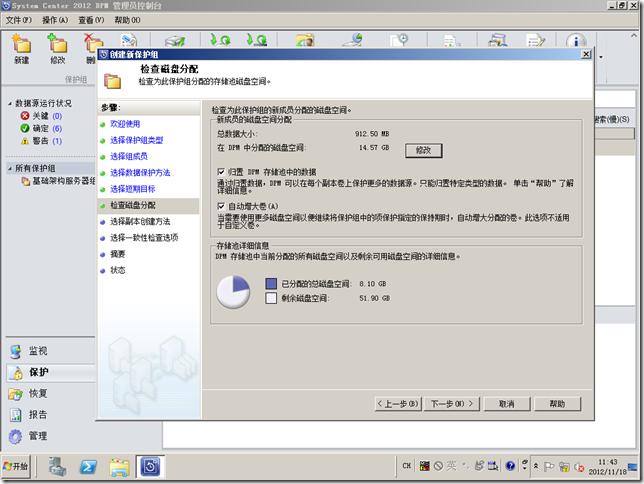Click the 下一步(N) next button
The height and width of the screenshot is (484, 644).
(x=452, y=404)
